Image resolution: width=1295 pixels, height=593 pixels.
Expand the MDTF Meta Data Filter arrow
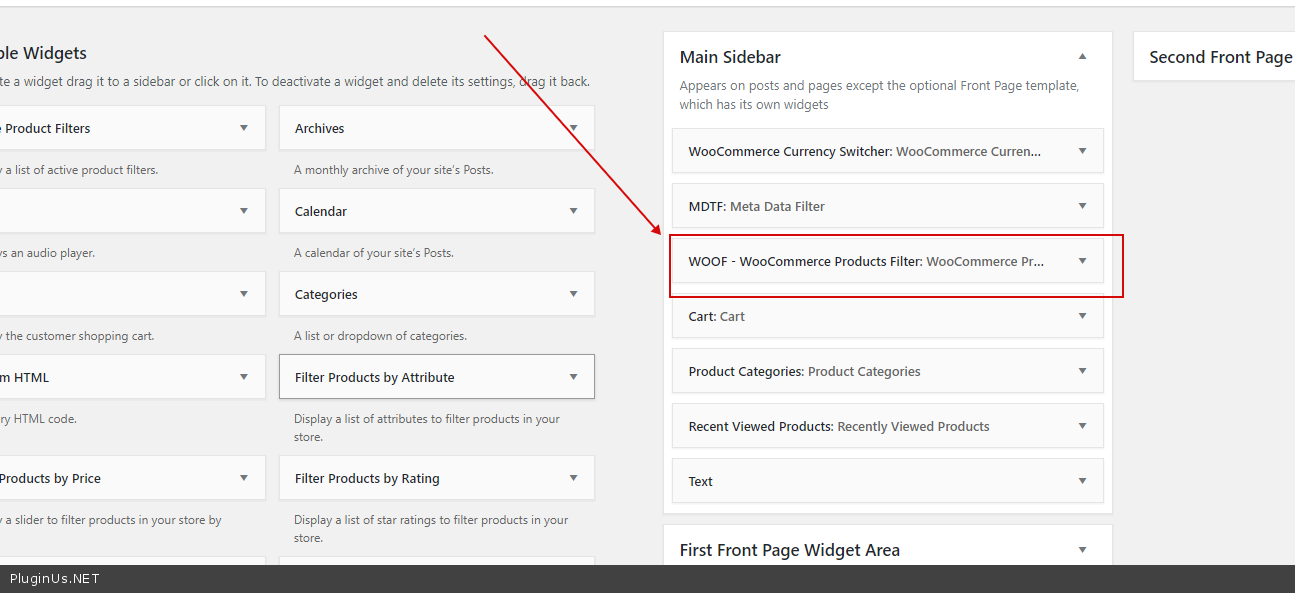(1082, 206)
